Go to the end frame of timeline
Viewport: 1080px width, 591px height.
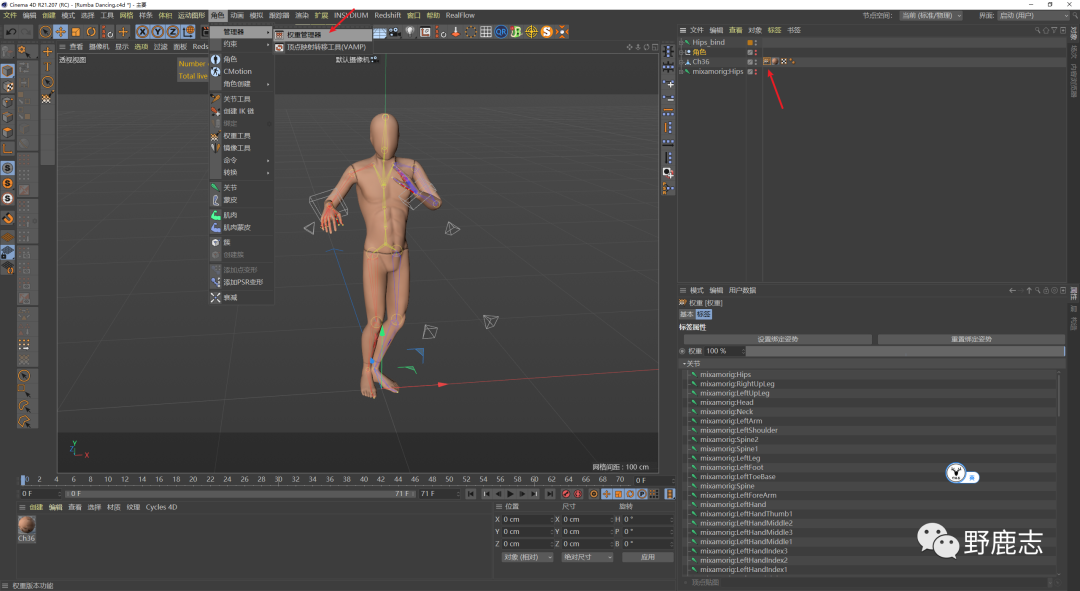click(x=549, y=494)
